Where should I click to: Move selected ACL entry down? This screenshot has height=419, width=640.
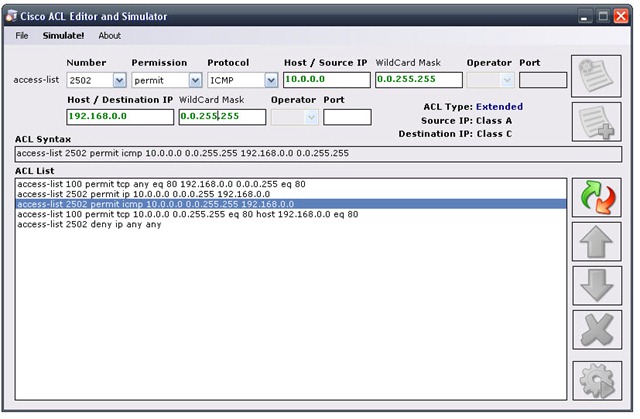(597, 286)
